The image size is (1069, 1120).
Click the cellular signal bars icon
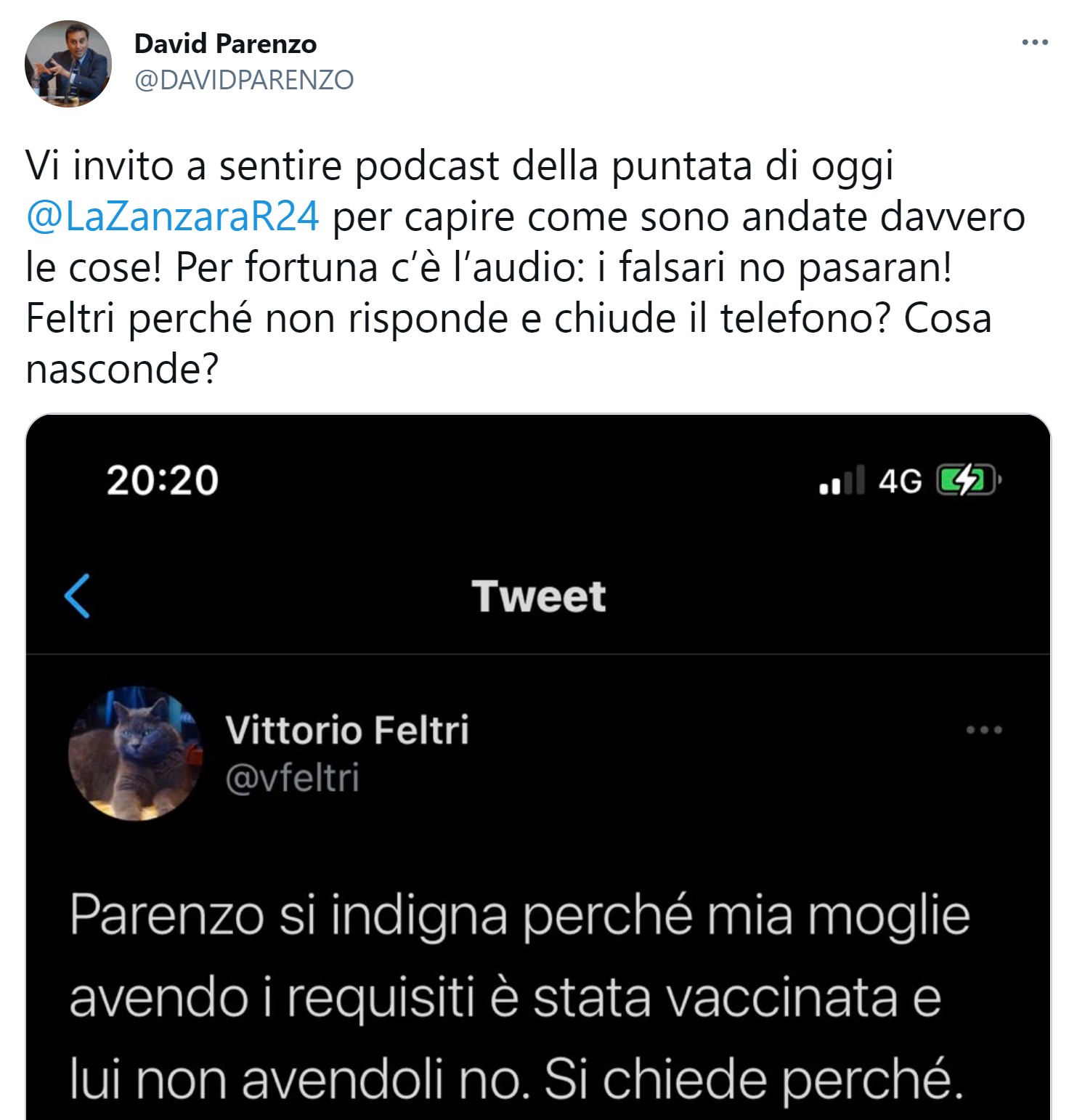click(x=842, y=480)
